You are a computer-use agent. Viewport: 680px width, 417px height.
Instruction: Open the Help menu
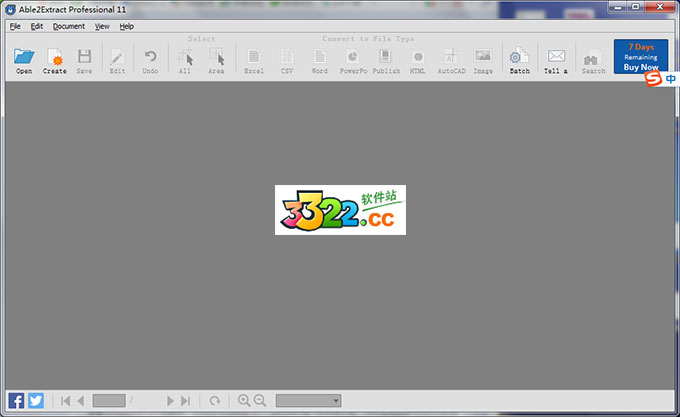coord(127,26)
